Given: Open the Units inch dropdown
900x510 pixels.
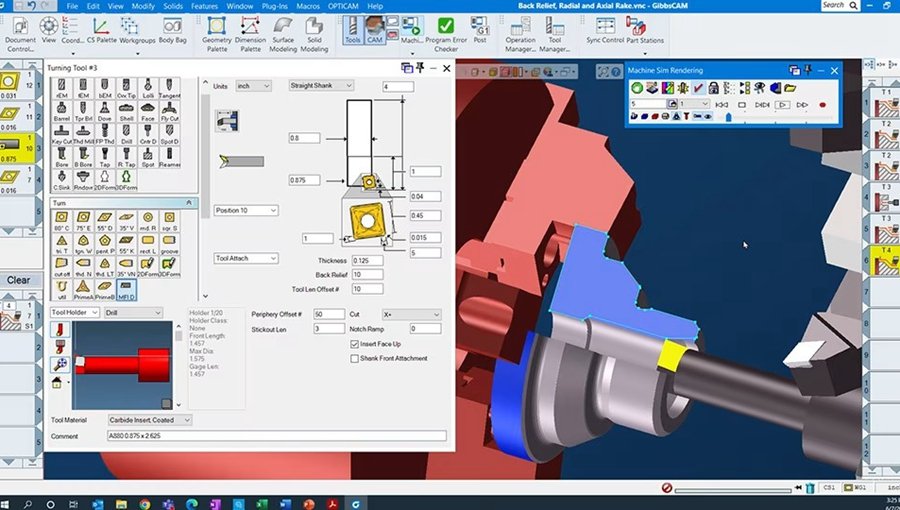Looking at the screenshot, I should pos(253,86).
